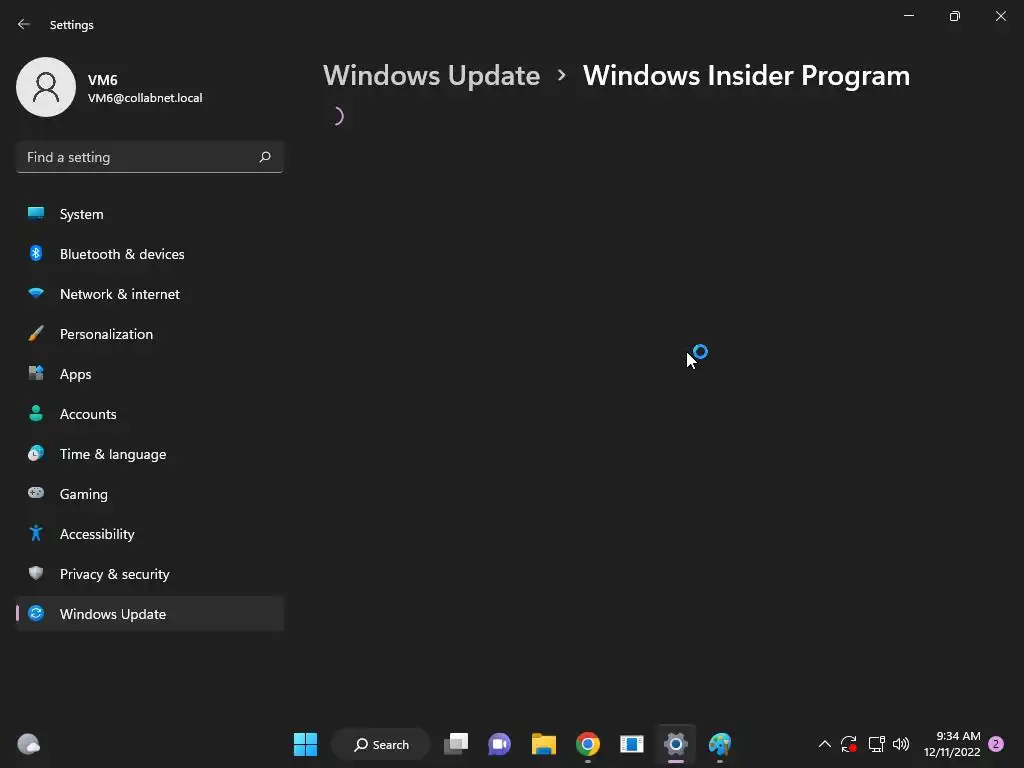
Task: Open the notification badge showing 2
Action: coord(996,744)
